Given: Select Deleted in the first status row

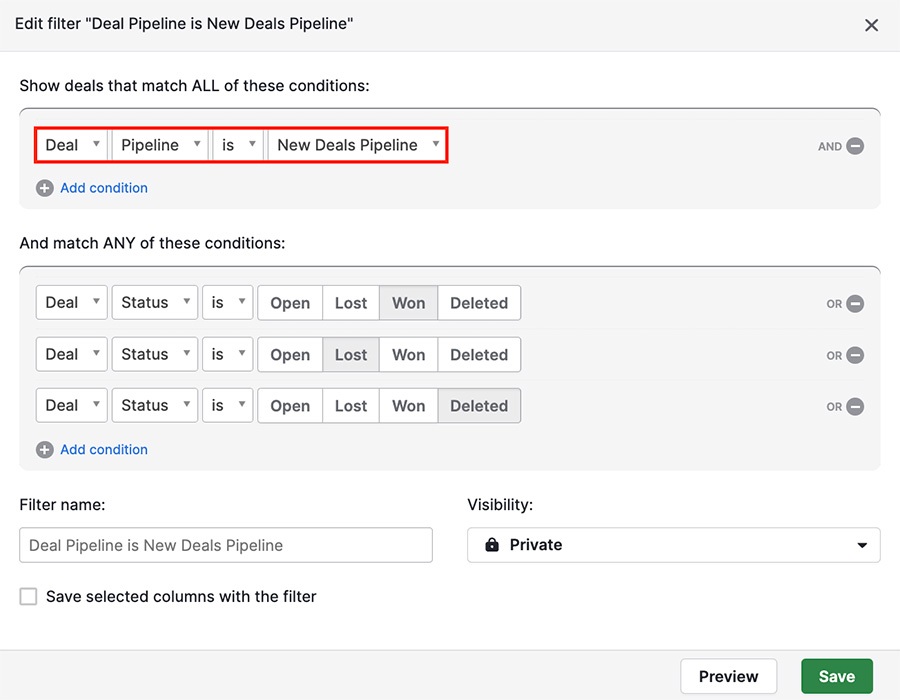Looking at the screenshot, I should pyautogui.click(x=478, y=303).
